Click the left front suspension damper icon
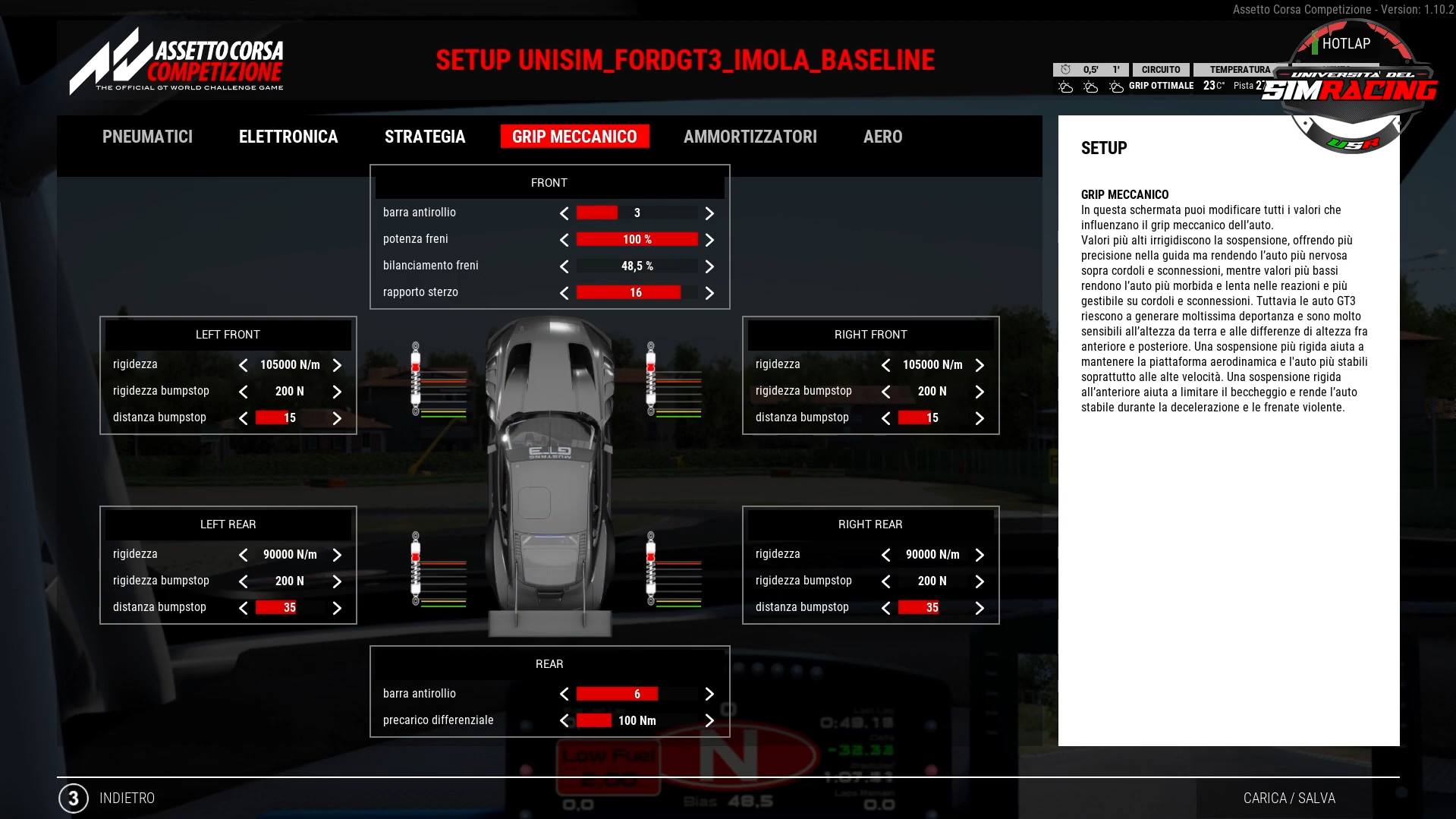1456x819 pixels. coord(416,379)
